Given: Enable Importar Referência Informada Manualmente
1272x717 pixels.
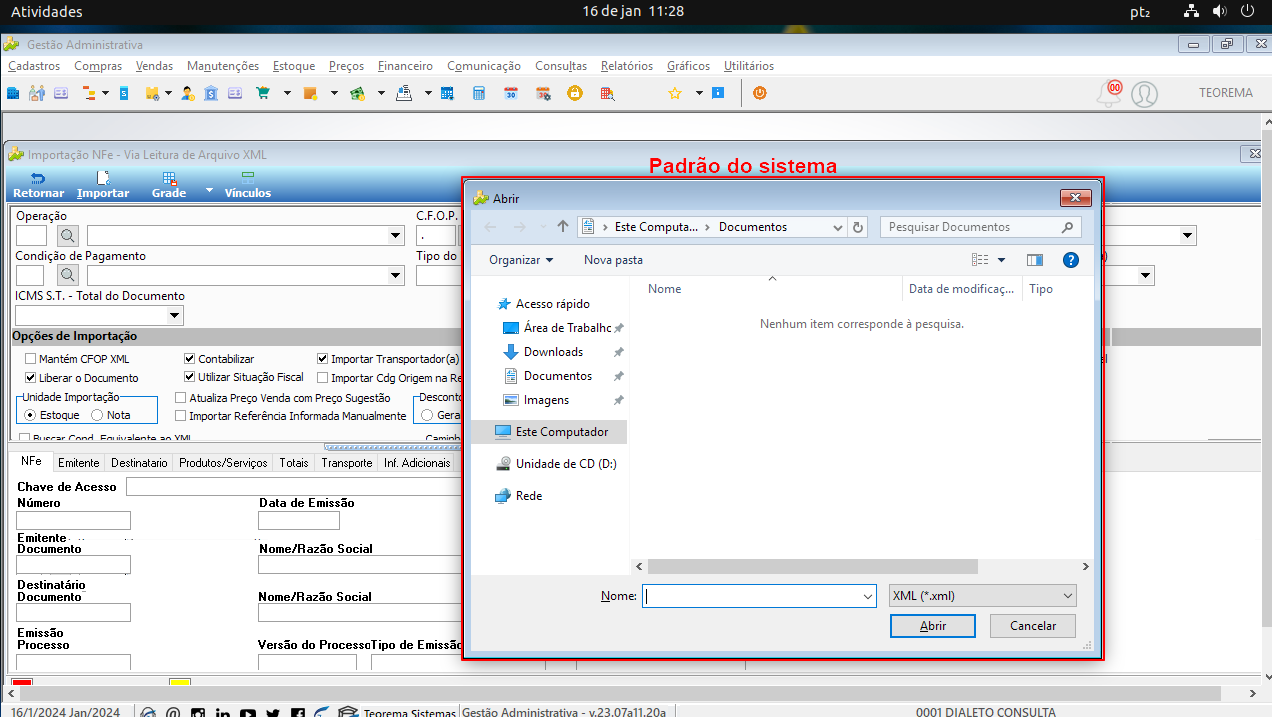Looking at the screenshot, I should point(181,416).
